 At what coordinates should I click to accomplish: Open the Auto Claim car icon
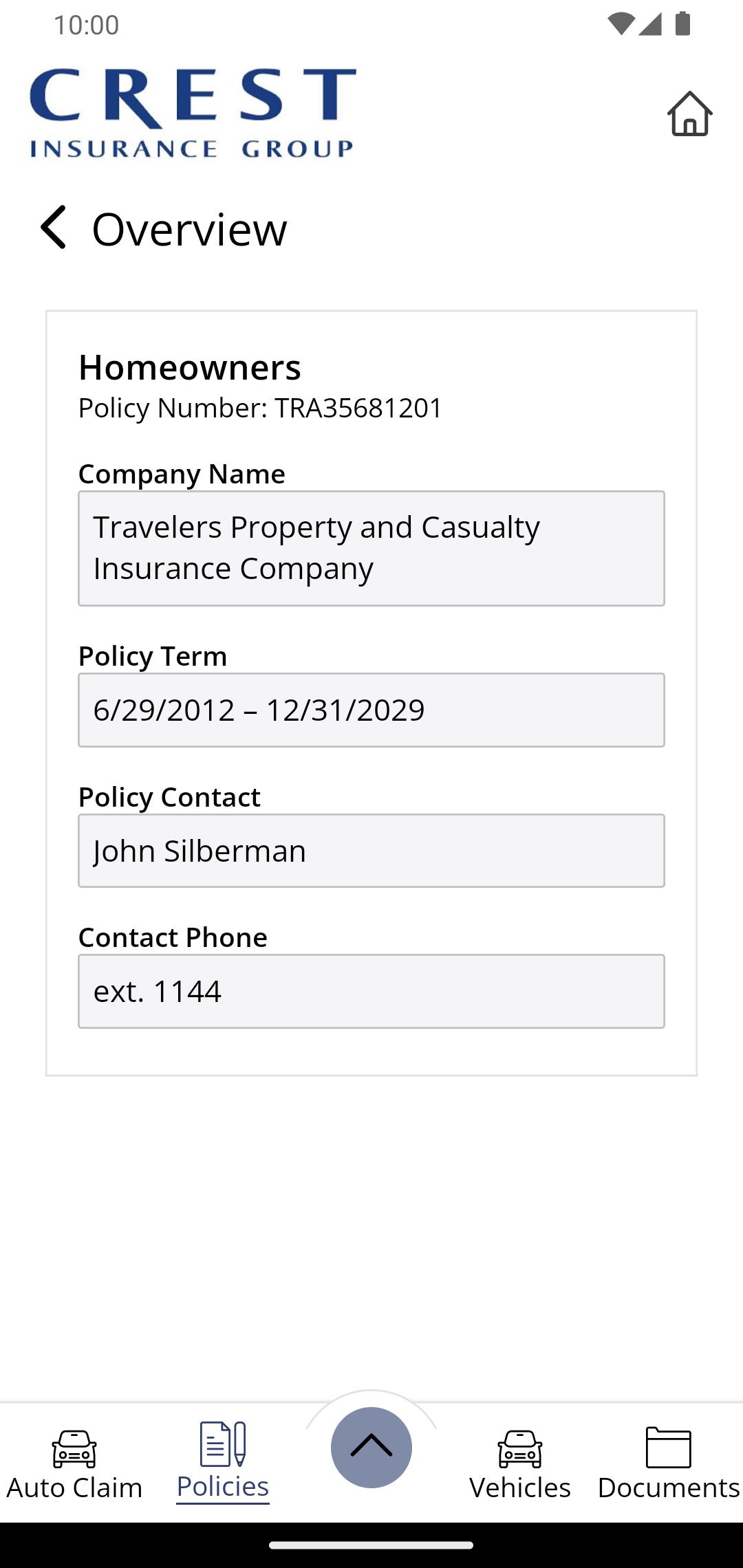click(x=74, y=1449)
